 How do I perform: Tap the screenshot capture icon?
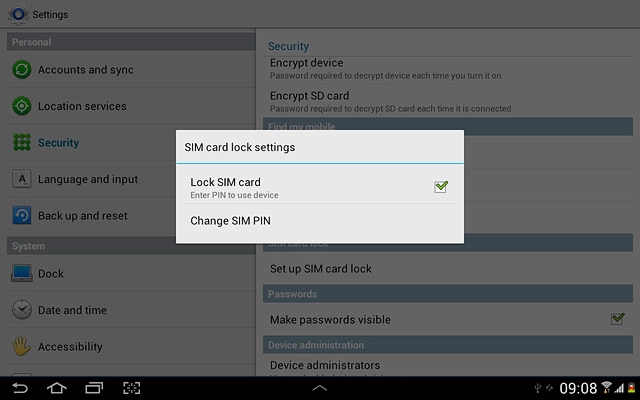click(x=131, y=388)
